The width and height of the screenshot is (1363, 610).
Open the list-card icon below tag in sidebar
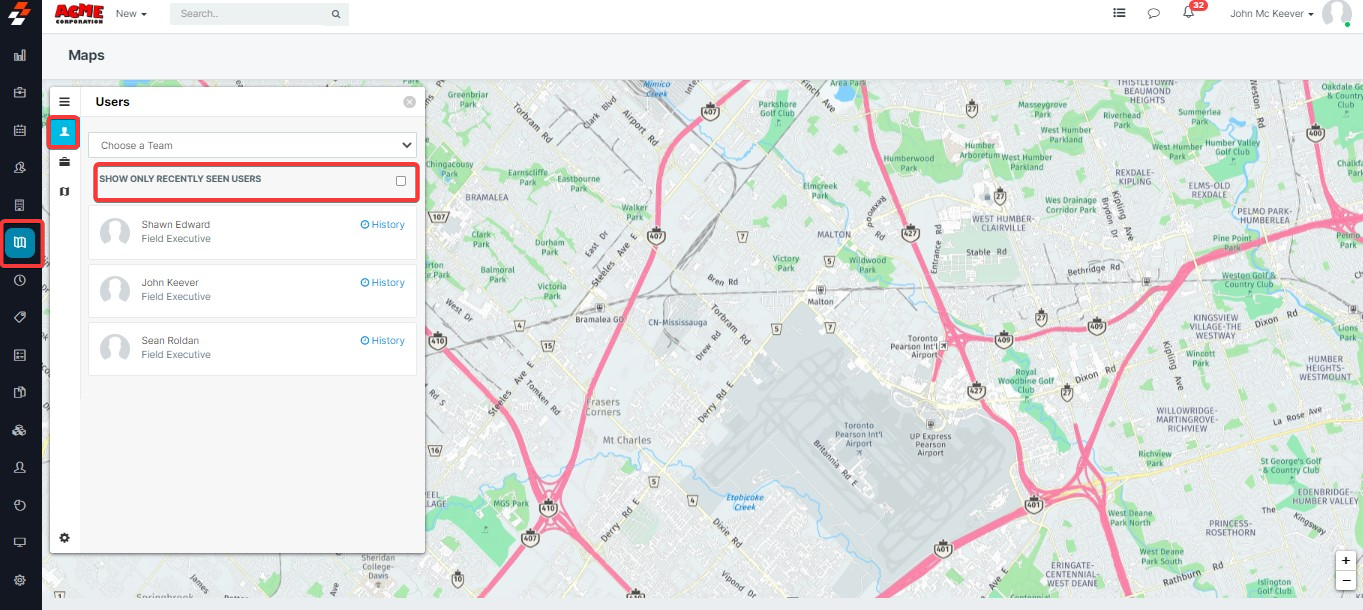click(20, 355)
